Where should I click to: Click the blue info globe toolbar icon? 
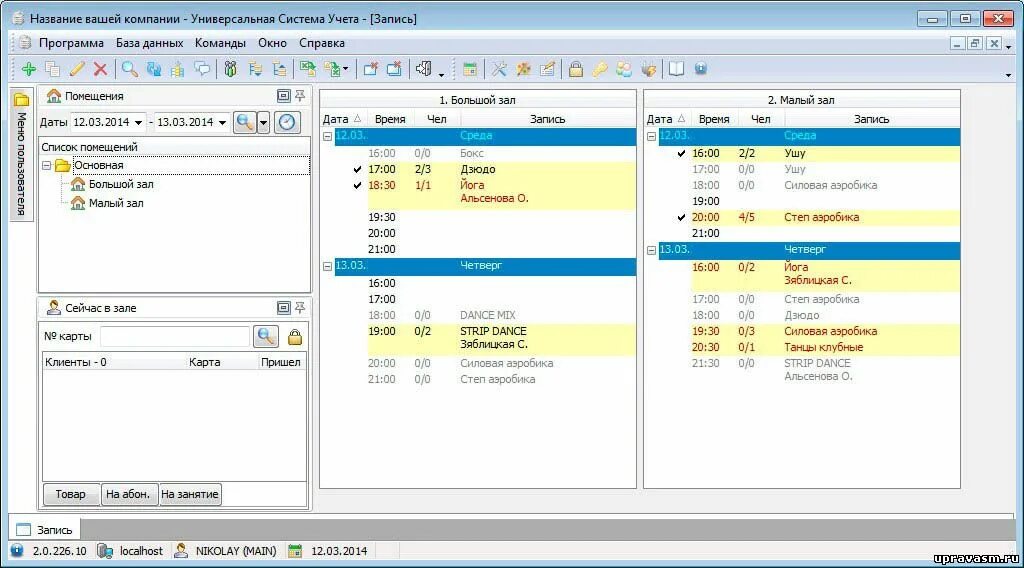[x=701, y=69]
